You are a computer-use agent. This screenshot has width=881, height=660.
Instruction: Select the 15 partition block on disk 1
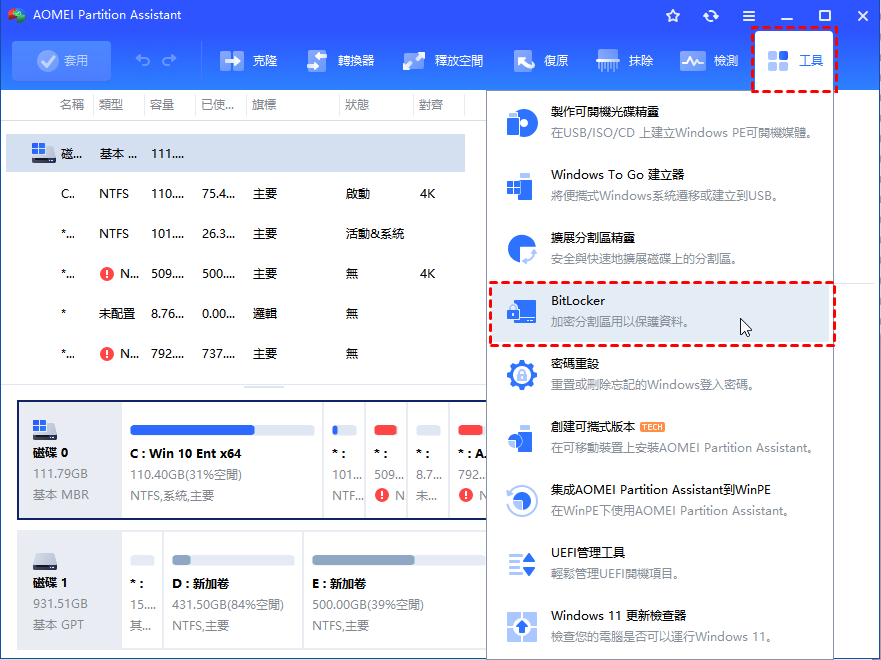142,590
